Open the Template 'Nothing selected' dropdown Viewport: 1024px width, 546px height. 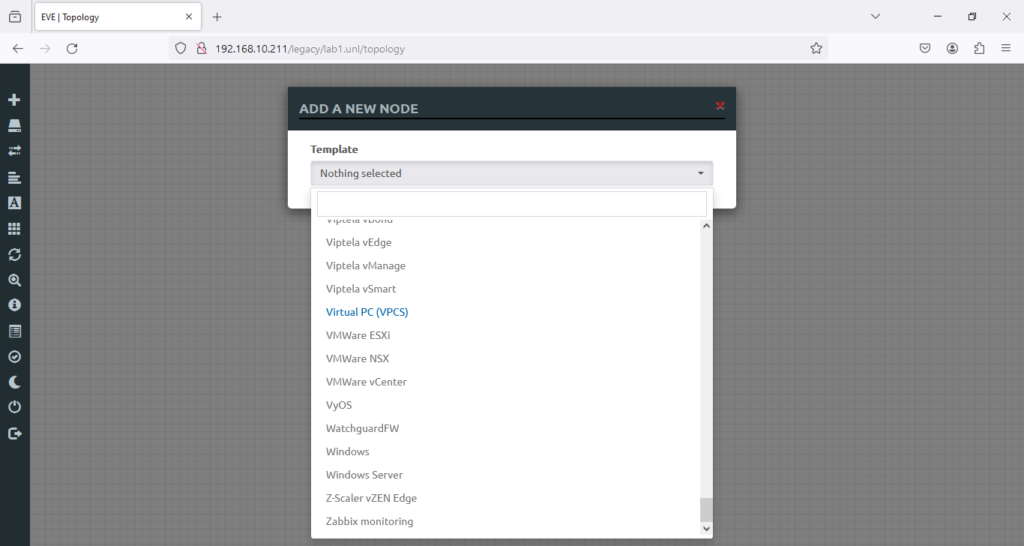[x=511, y=174]
